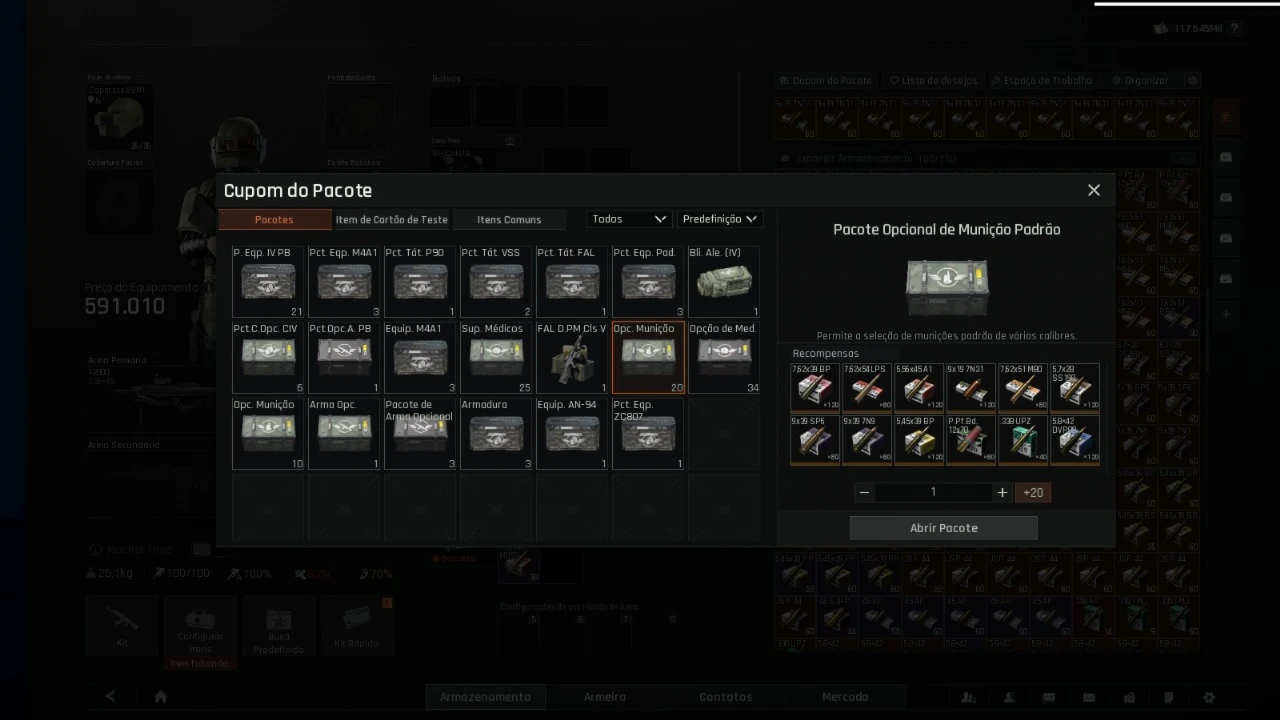Click the .338 UPZ ammo reward

coord(1023,439)
